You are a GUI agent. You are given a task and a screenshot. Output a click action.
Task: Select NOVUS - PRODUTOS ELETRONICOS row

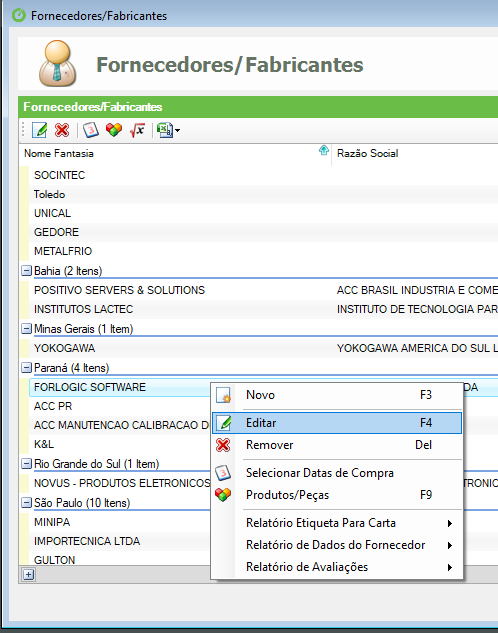[119, 483]
